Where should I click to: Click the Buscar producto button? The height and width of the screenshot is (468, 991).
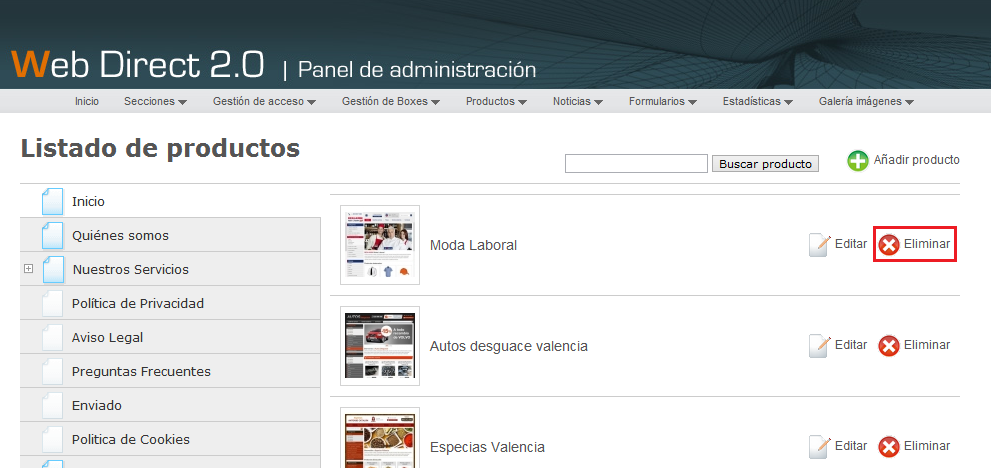pyautogui.click(x=765, y=164)
